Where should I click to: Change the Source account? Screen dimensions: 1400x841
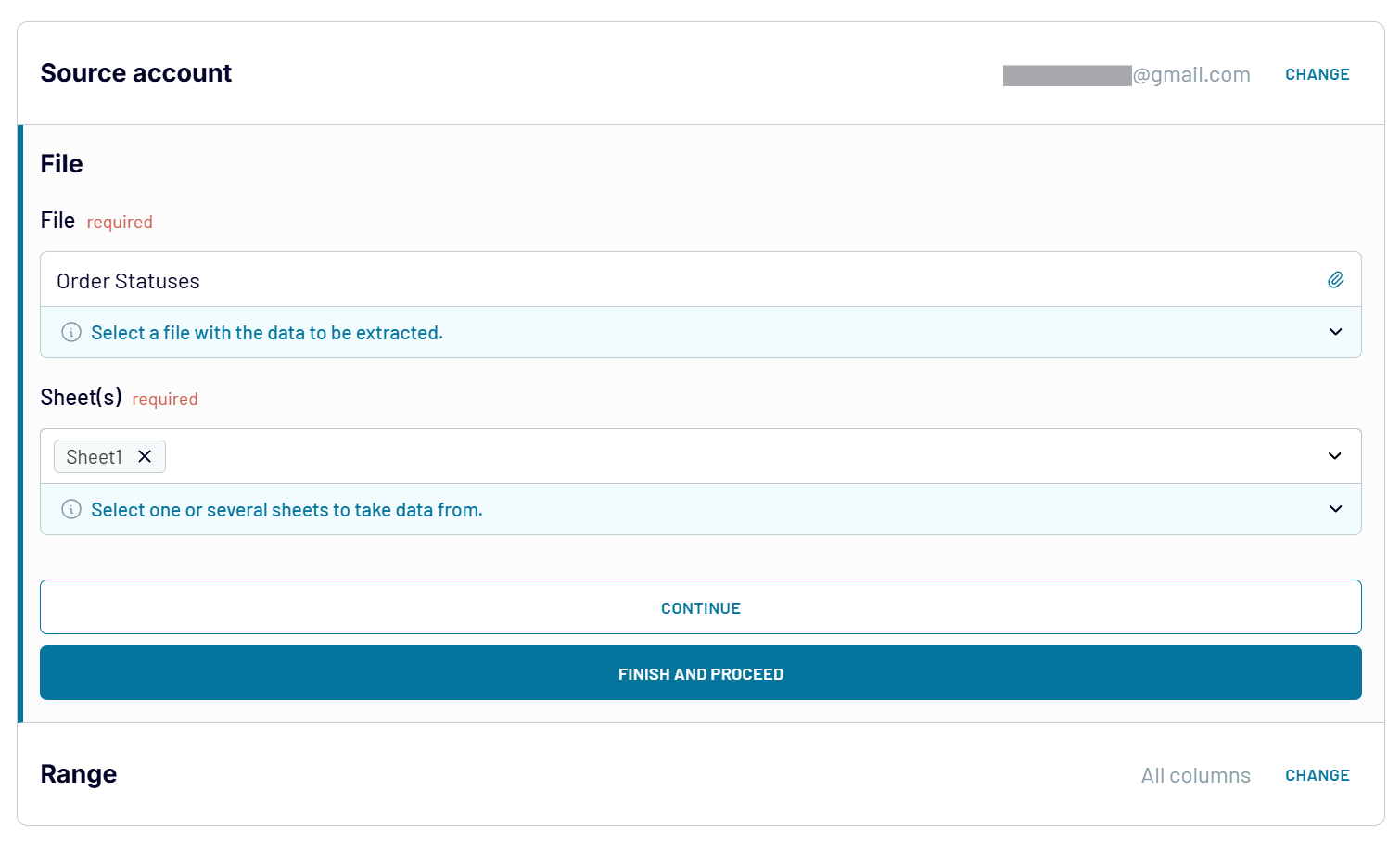pos(1317,74)
